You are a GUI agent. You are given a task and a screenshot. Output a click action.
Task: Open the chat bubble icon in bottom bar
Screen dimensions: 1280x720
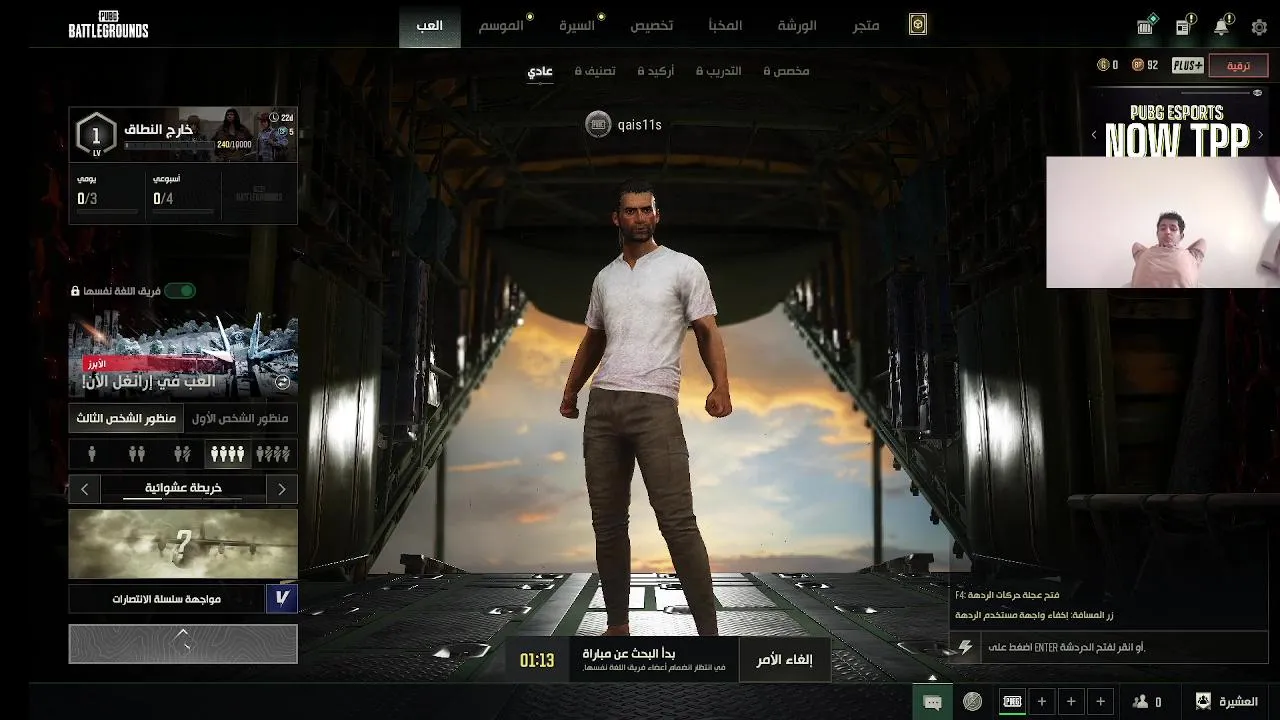pyautogui.click(x=932, y=702)
